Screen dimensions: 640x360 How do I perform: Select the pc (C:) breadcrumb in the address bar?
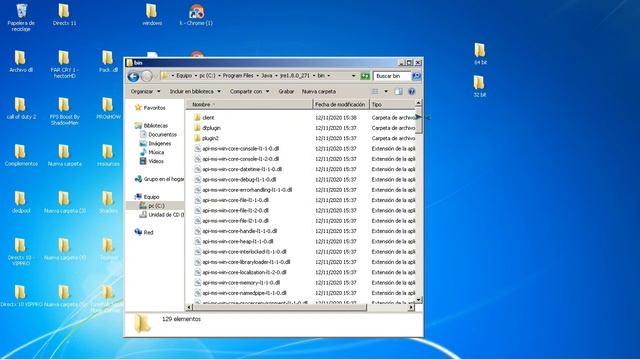click(x=207, y=76)
